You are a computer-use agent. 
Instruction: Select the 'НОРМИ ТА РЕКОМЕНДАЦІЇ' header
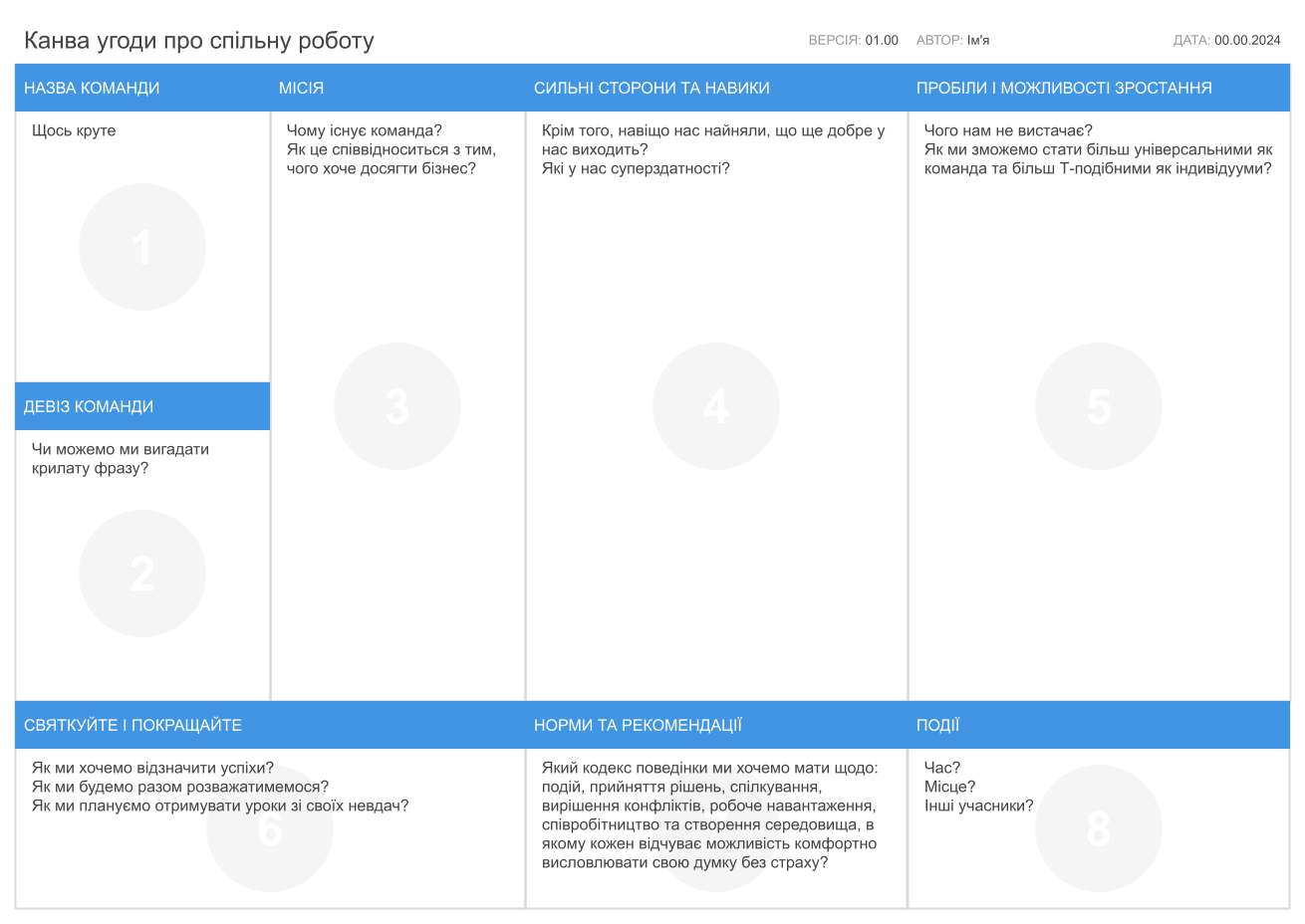[638, 725]
